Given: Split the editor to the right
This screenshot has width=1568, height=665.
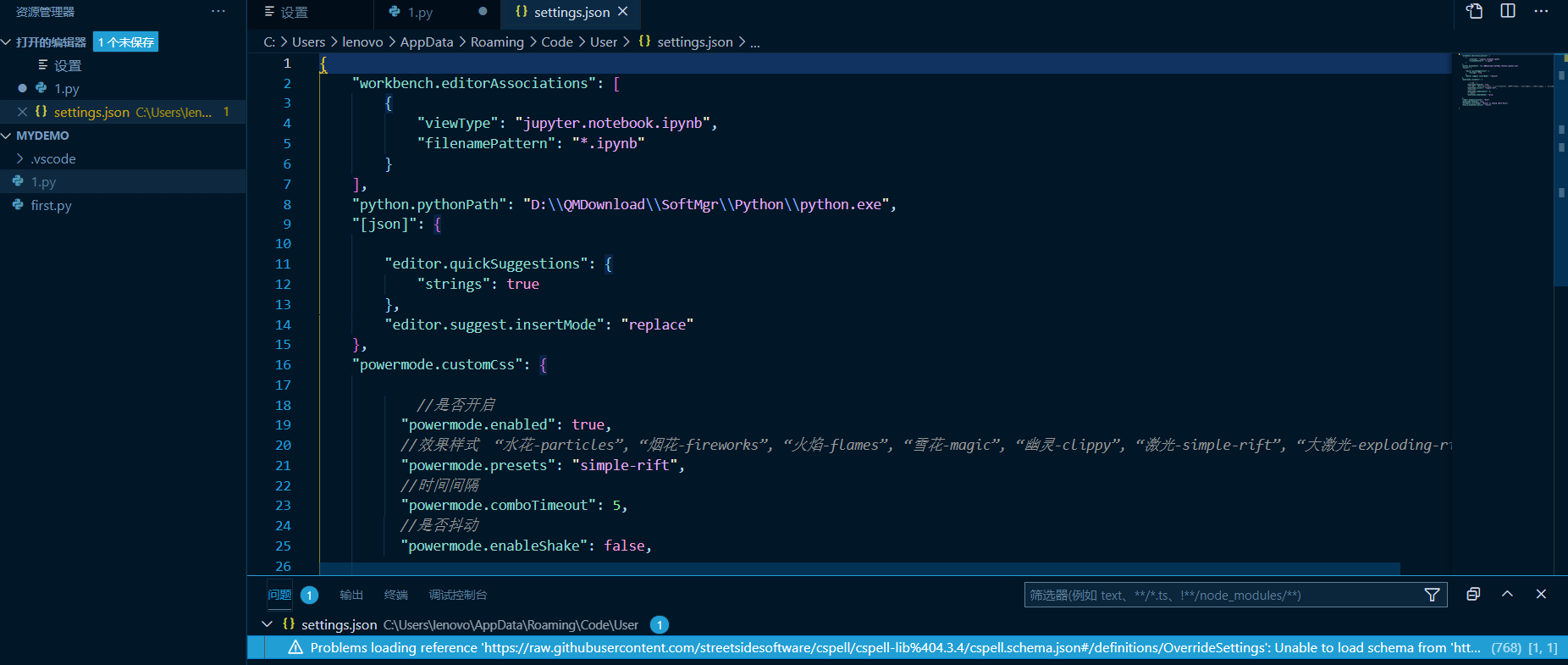Looking at the screenshot, I should point(1508,11).
